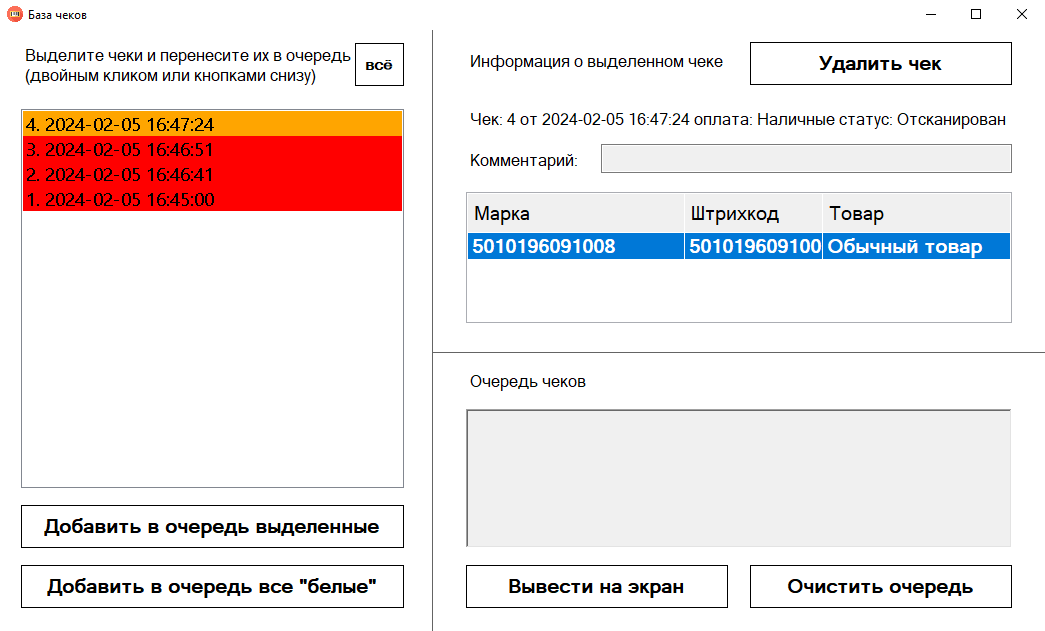Select mark cell 5010196091008 in table
Viewport: 1045px width, 631px height.
575,247
